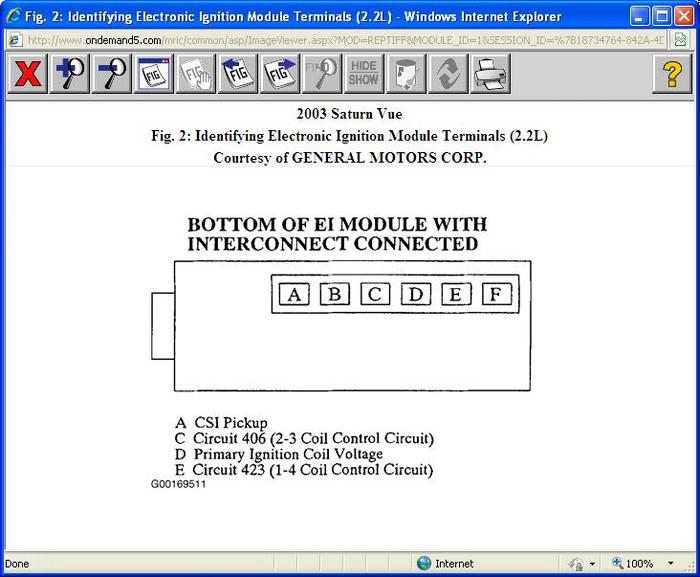Click terminal B box in diagram
700x577 pixels.
pos(334,294)
